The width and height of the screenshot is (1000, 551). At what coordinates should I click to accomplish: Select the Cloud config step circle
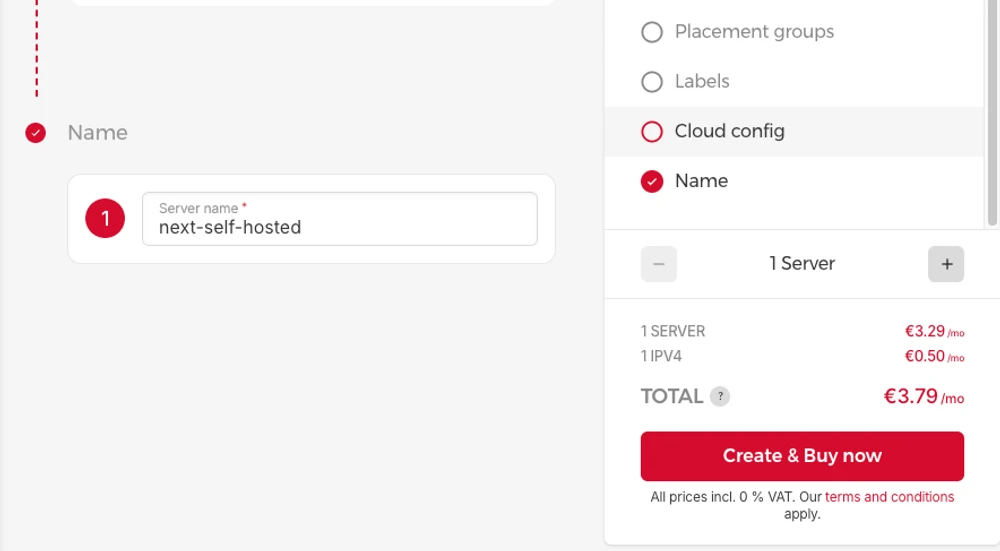pos(652,131)
